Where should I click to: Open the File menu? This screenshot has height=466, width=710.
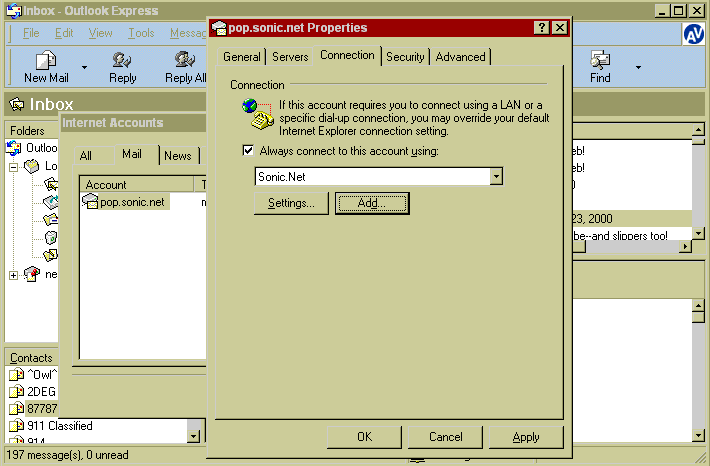pos(31,33)
